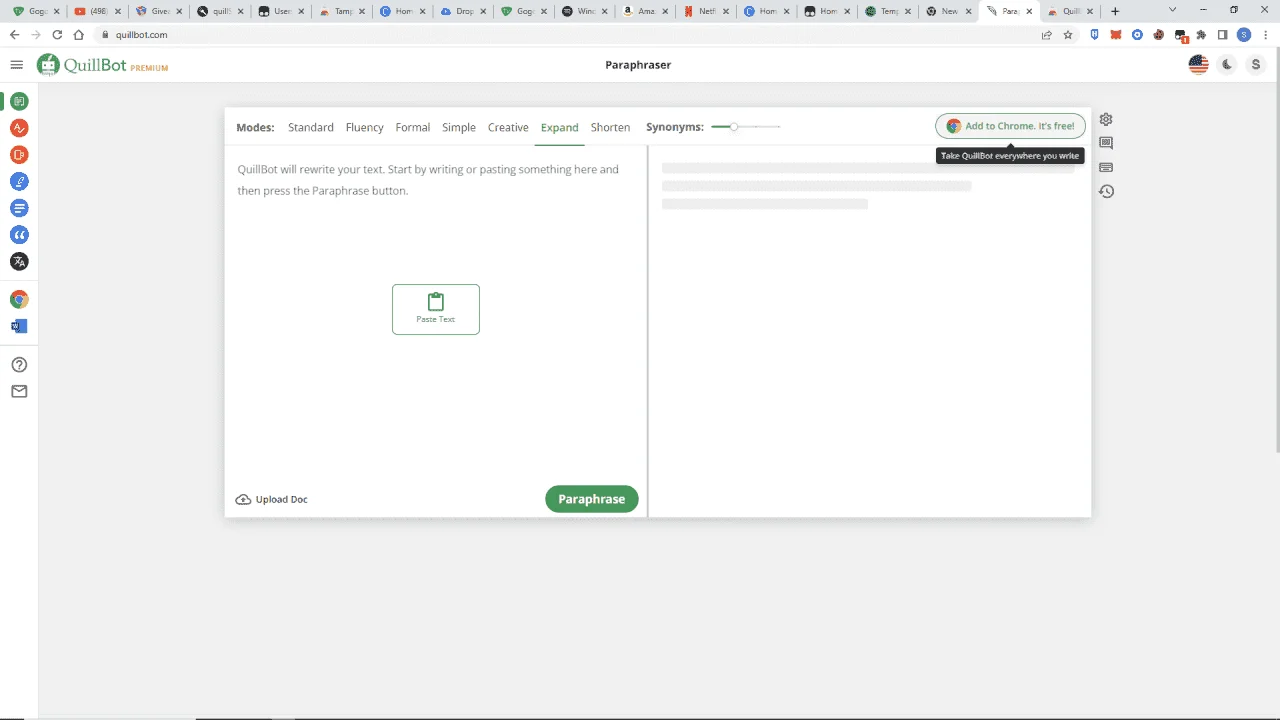1280x720 pixels.
Task: Select the Fluency mode
Action: pyautogui.click(x=365, y=127)
